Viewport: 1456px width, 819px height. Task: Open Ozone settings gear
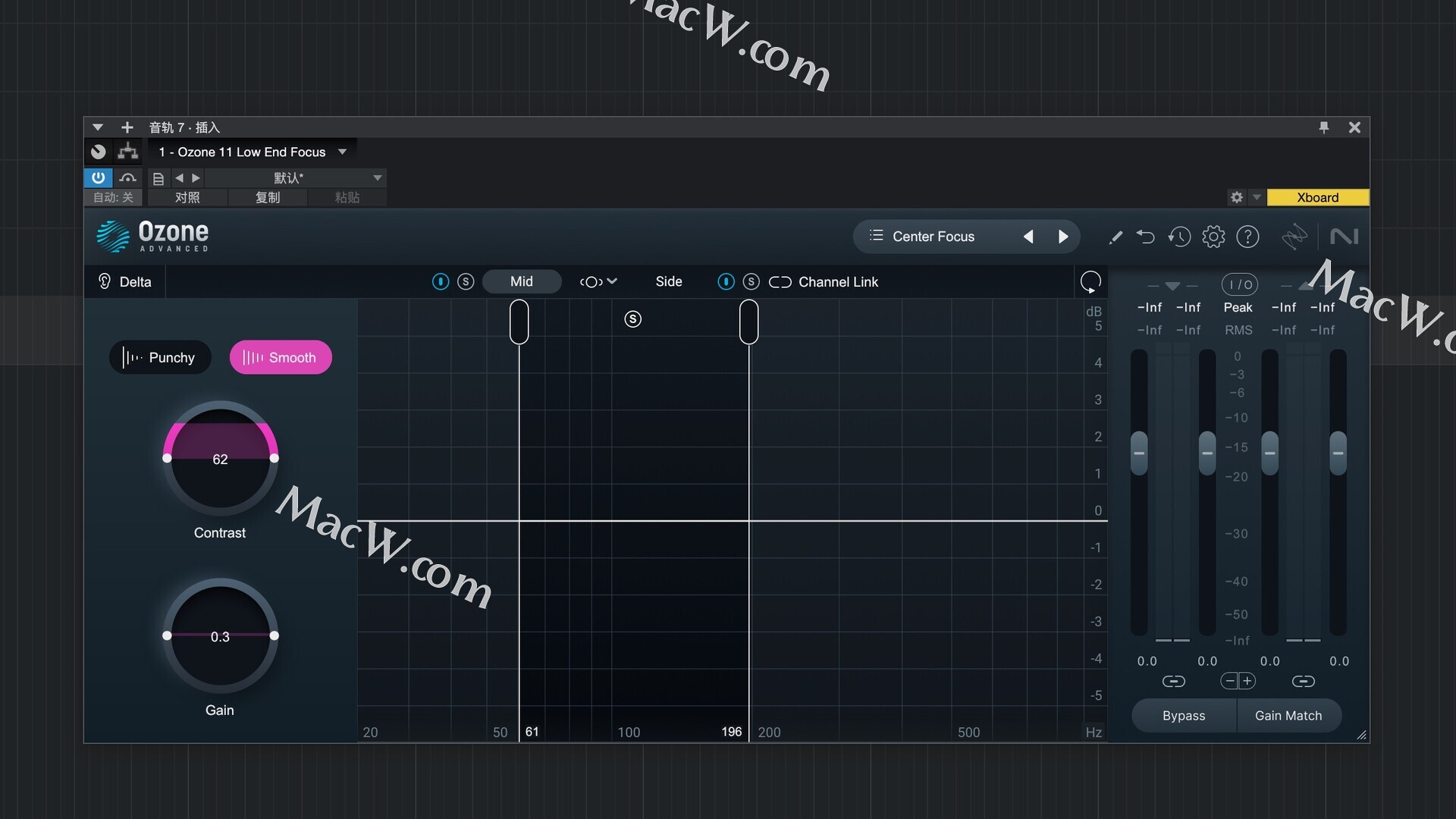pyautogui.click(x=1213, y=237)
